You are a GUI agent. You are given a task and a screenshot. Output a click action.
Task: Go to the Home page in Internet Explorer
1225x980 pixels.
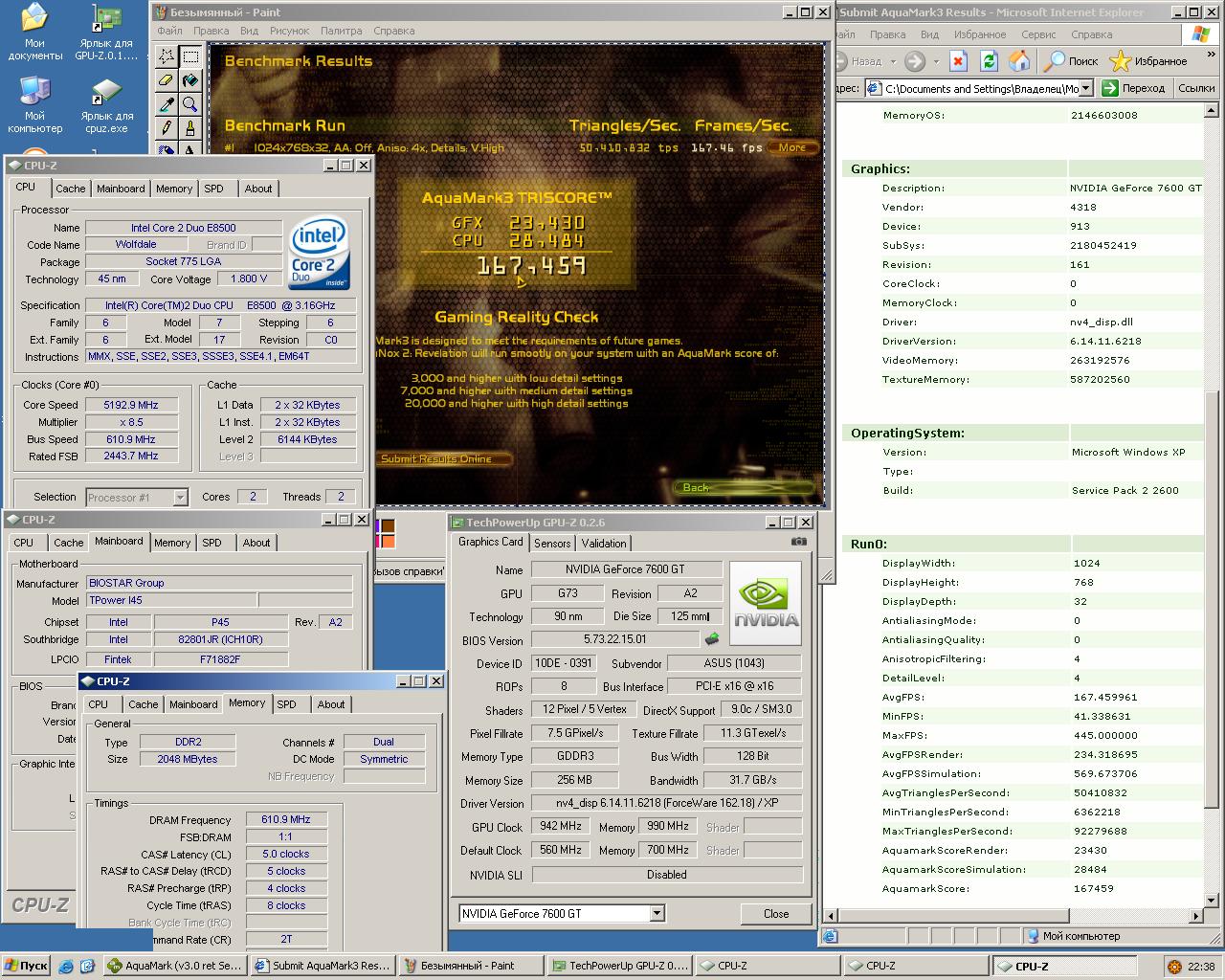(1020, 61)
